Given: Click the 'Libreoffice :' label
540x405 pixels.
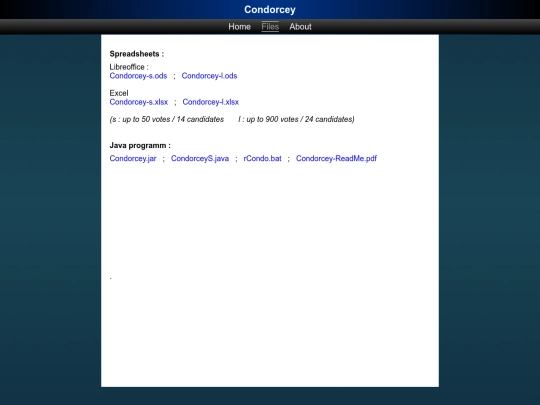Looking at the screenshot, I should [129, 67].
